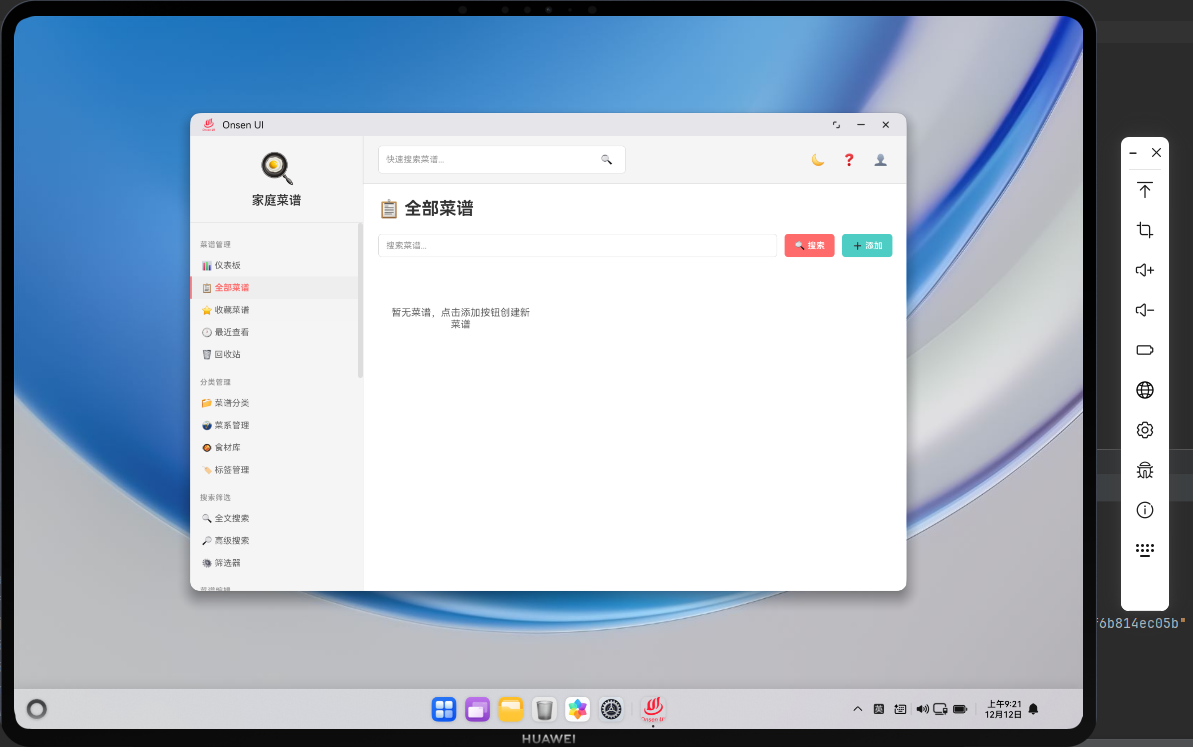Click the magnifier icon in quick search bar
Screen dimensions: 1193x747
click(607, 159)
